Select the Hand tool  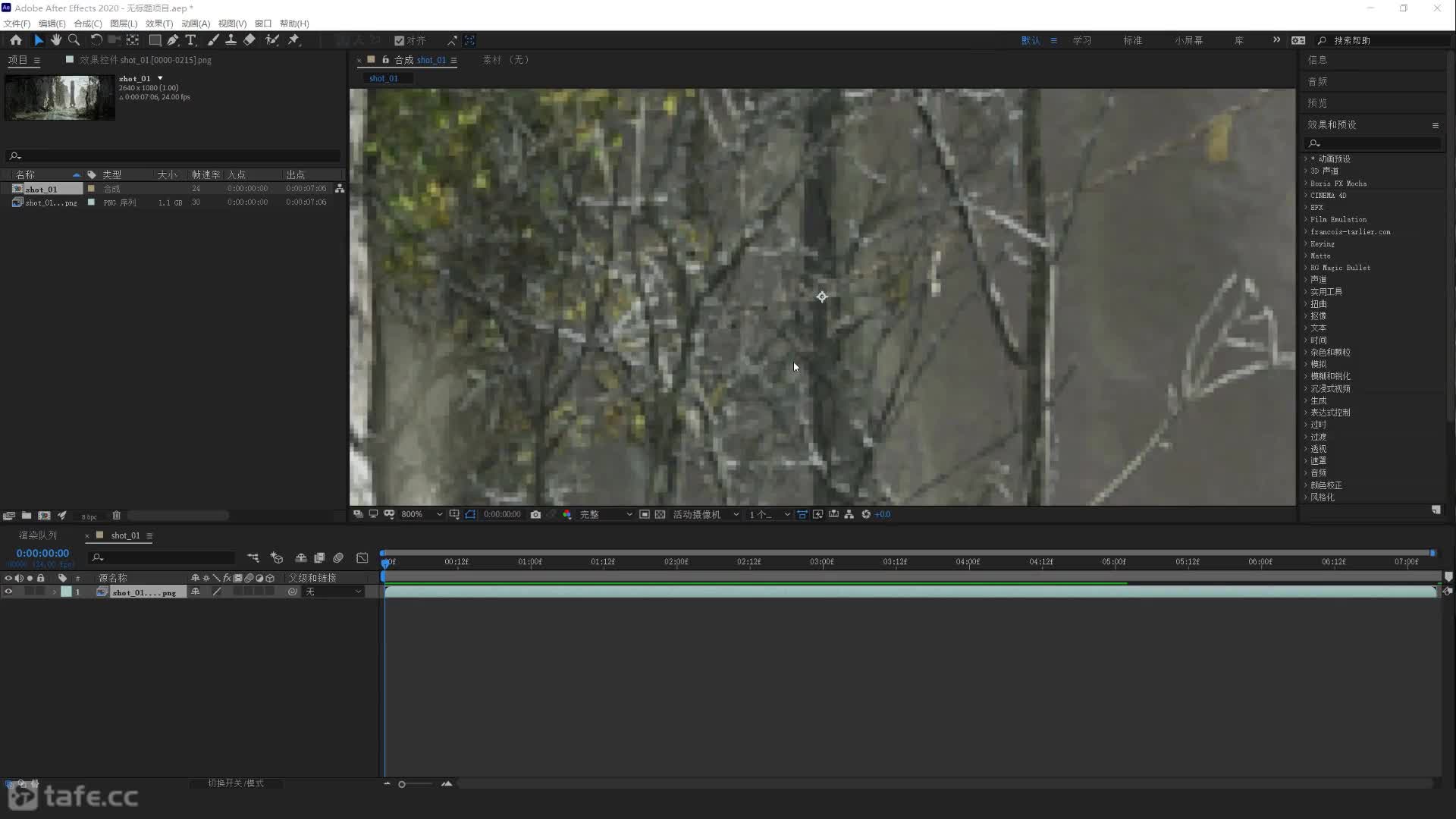tap(56, 40)
